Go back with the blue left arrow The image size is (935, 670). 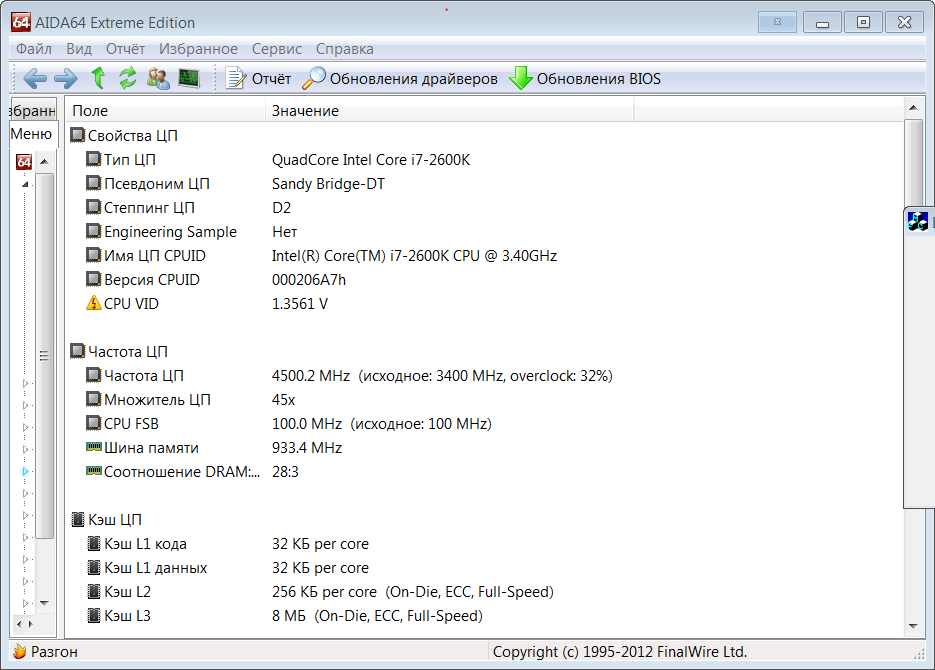coord(35,79)
